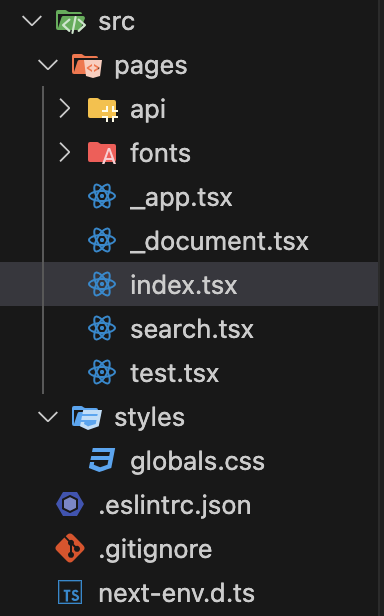
Task: Click the React icon beside _app.tsx
Action: 102,196
